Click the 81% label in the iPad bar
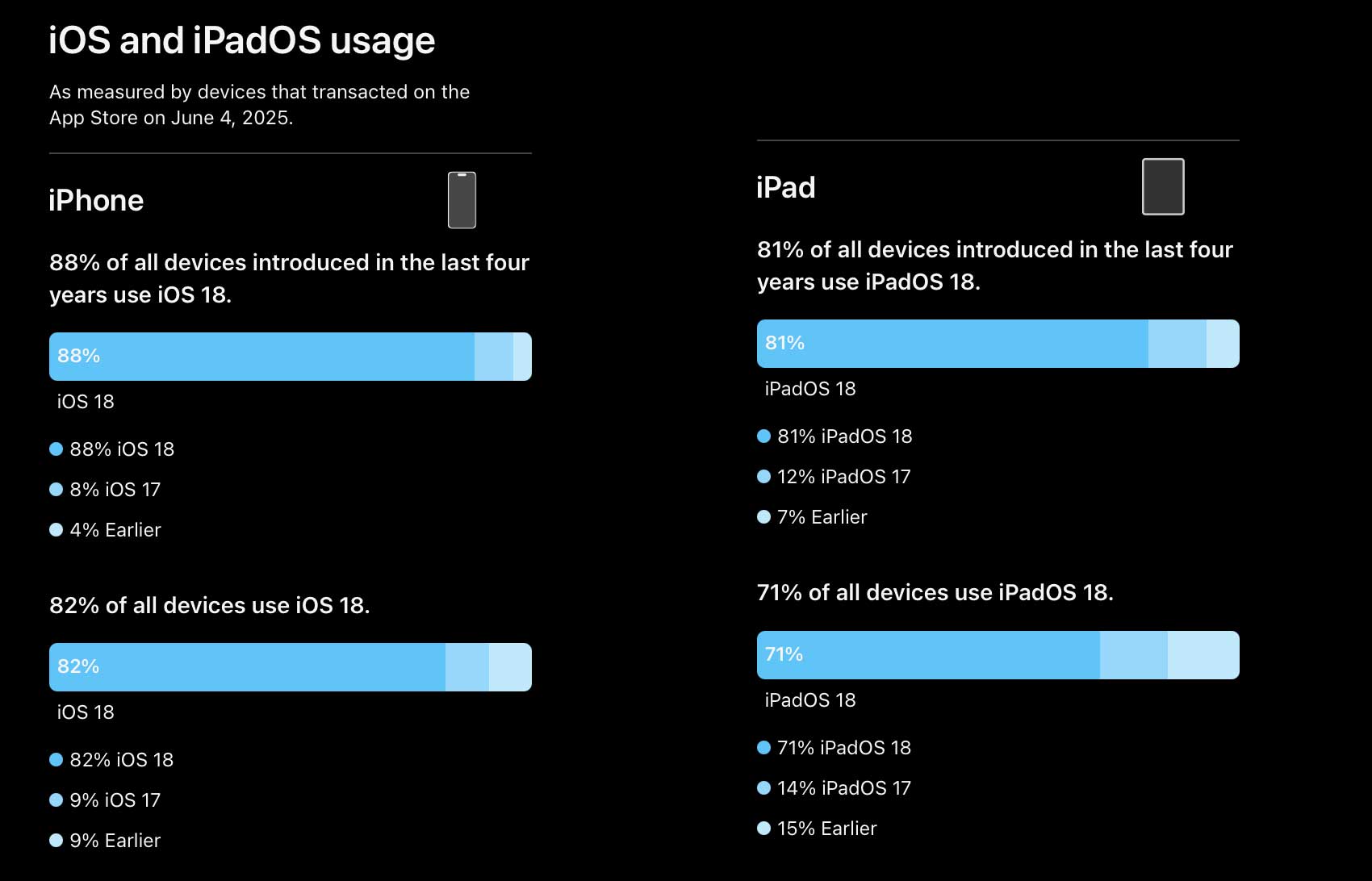1372x881 pixels. [784, 343]
